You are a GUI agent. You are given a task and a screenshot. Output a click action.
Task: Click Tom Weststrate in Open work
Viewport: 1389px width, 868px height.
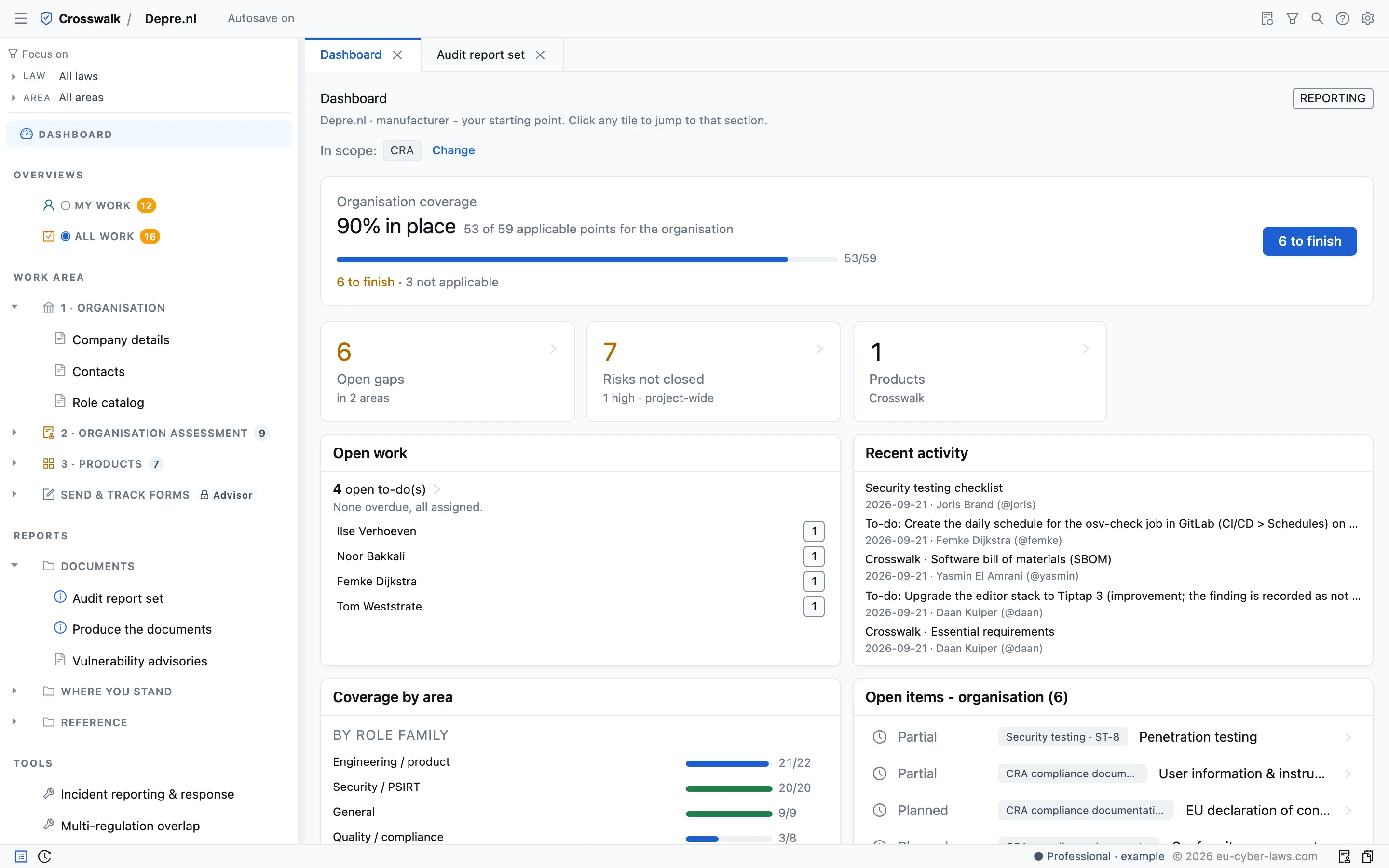point(379,606)
